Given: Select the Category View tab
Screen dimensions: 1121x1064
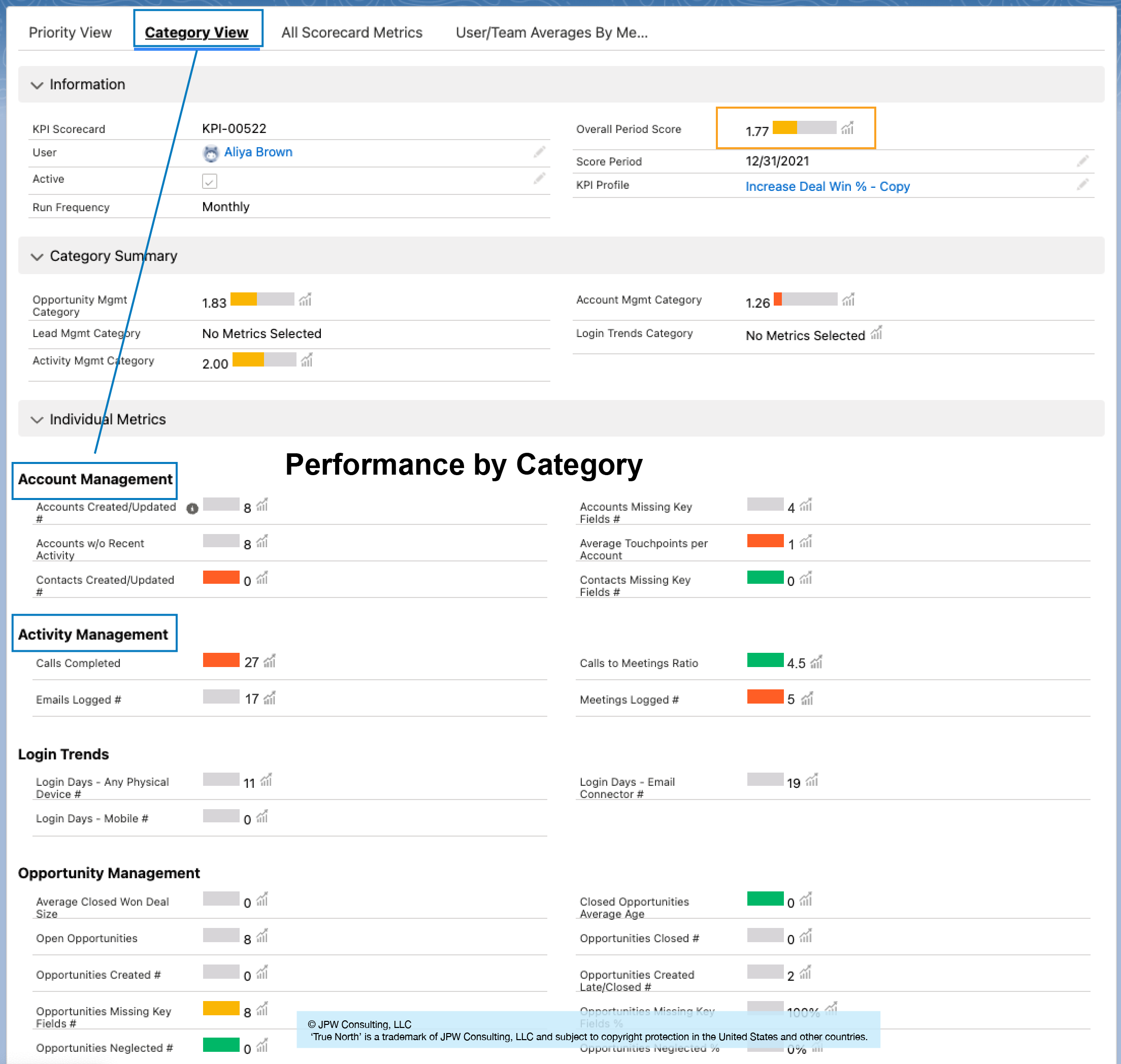Looking at the screenshot, I should pyautogui.click(x=196, y=32).
